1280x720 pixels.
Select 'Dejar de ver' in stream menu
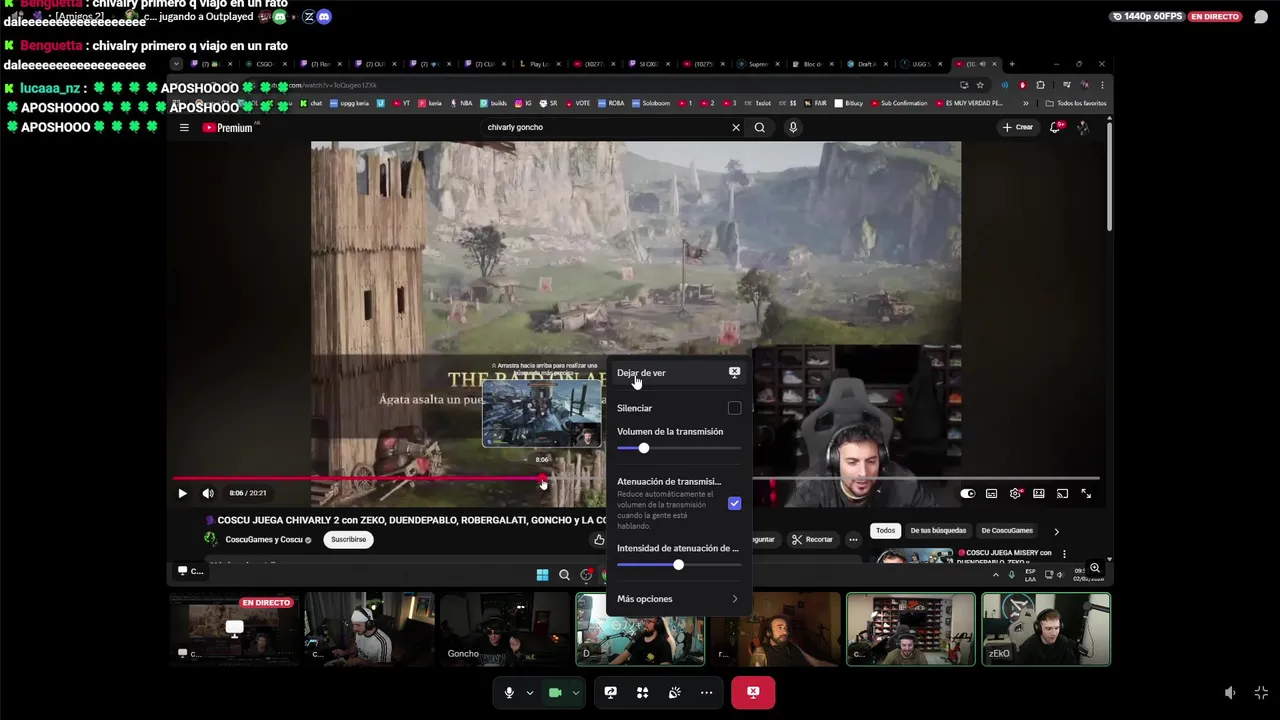(679, 373)
